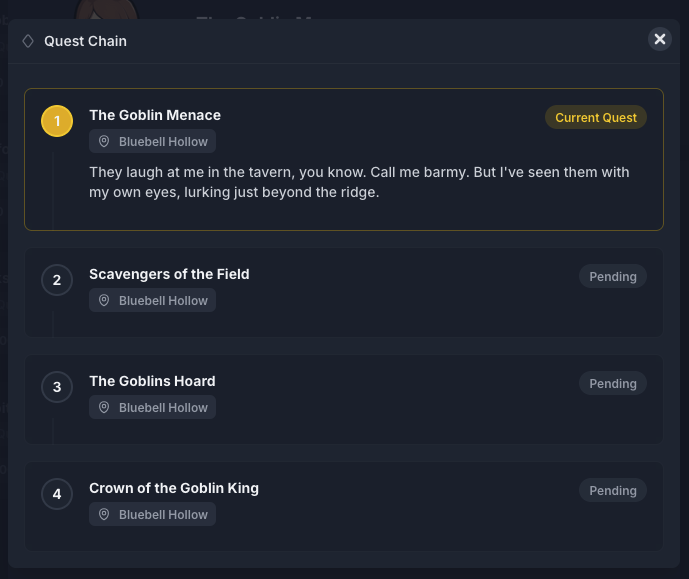Click The Goblin Menace quest description text
The height and width of the screenshot is (579, 689).
[x=359, y=182]
